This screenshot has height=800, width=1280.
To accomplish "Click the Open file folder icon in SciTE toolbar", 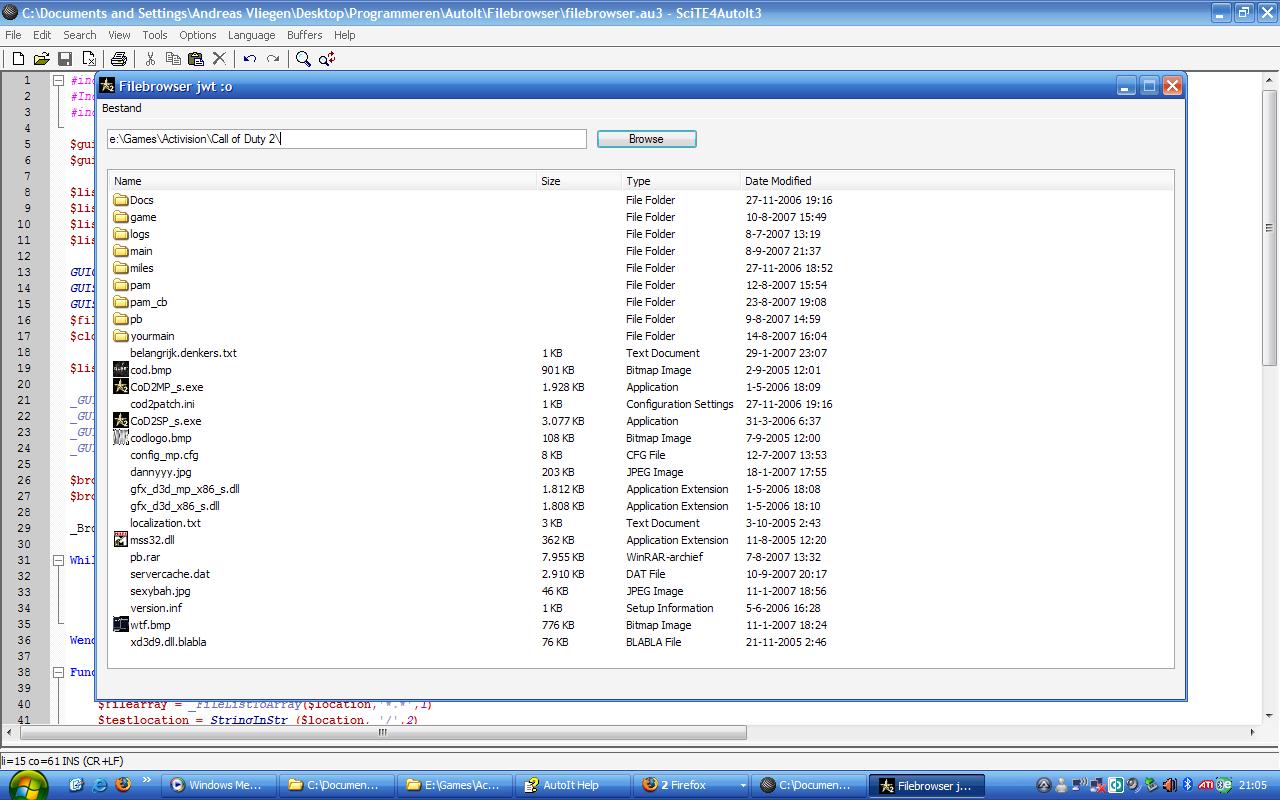I will [41, 59].
